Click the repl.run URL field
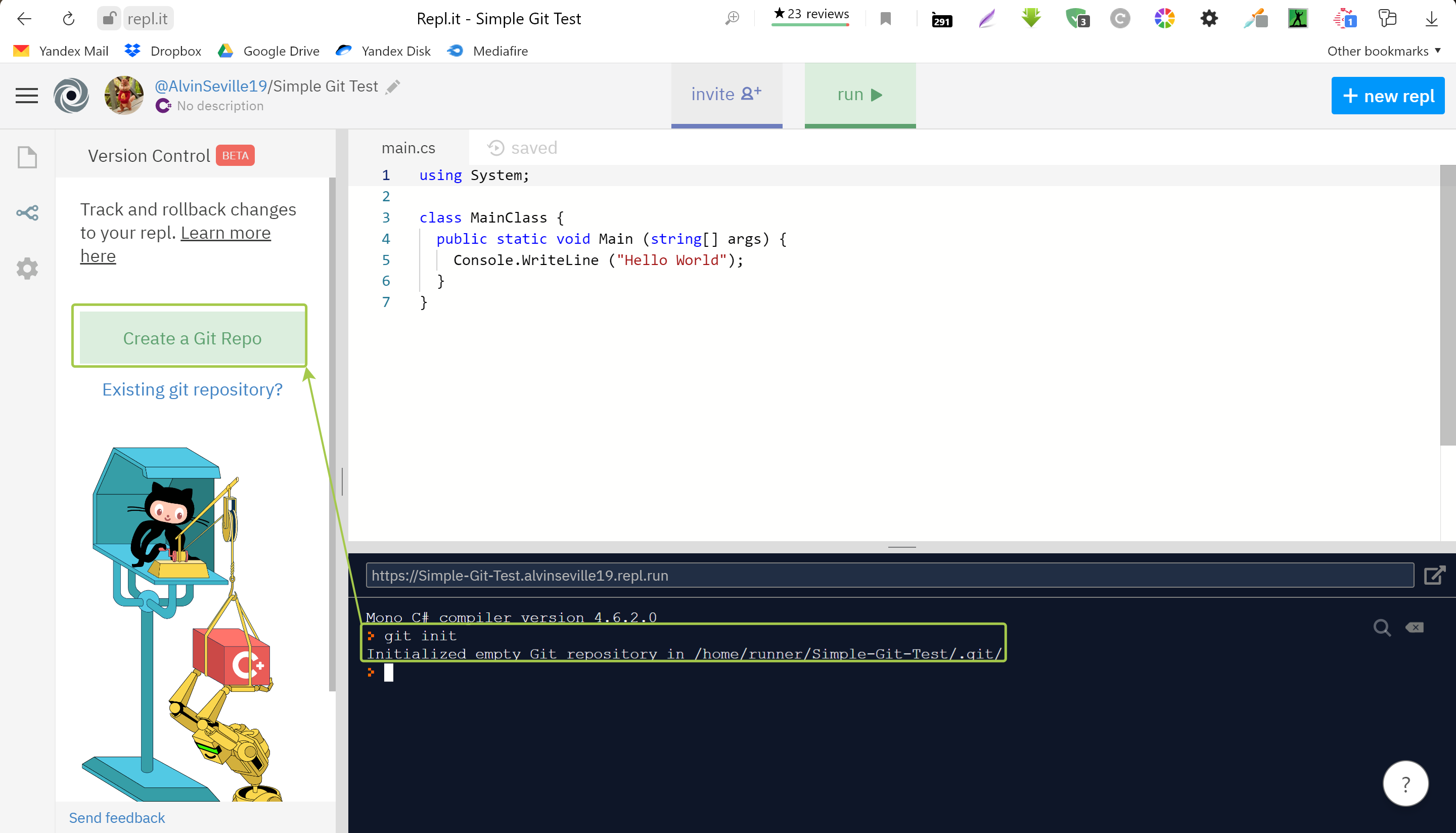Viewport: 1456px width, 833px height. point(890,575)
